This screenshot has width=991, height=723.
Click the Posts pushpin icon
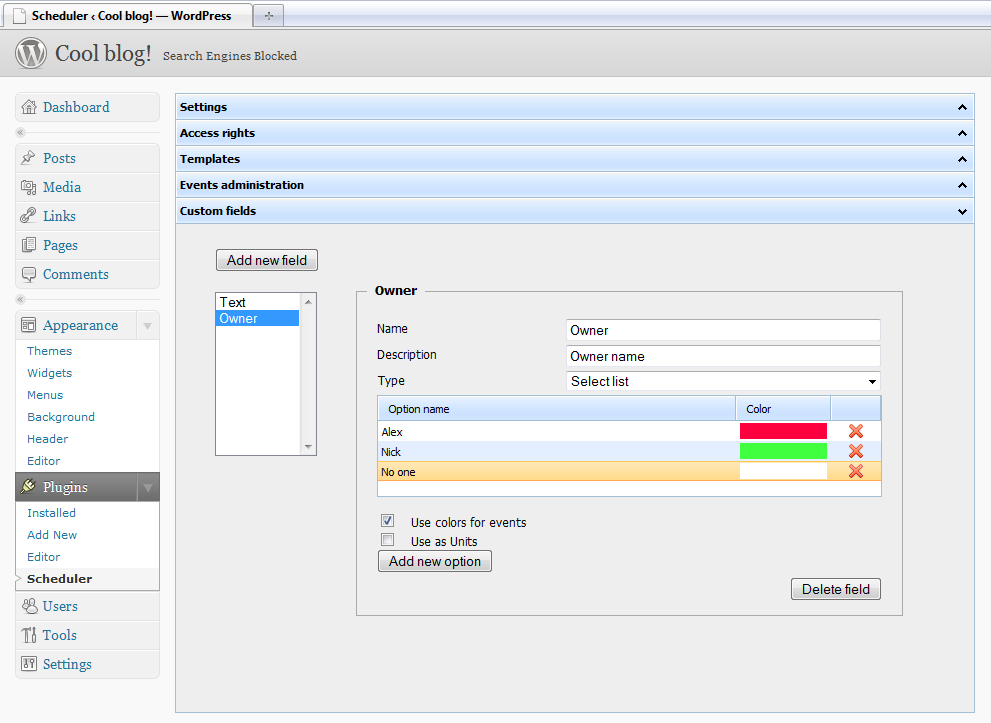29,159
